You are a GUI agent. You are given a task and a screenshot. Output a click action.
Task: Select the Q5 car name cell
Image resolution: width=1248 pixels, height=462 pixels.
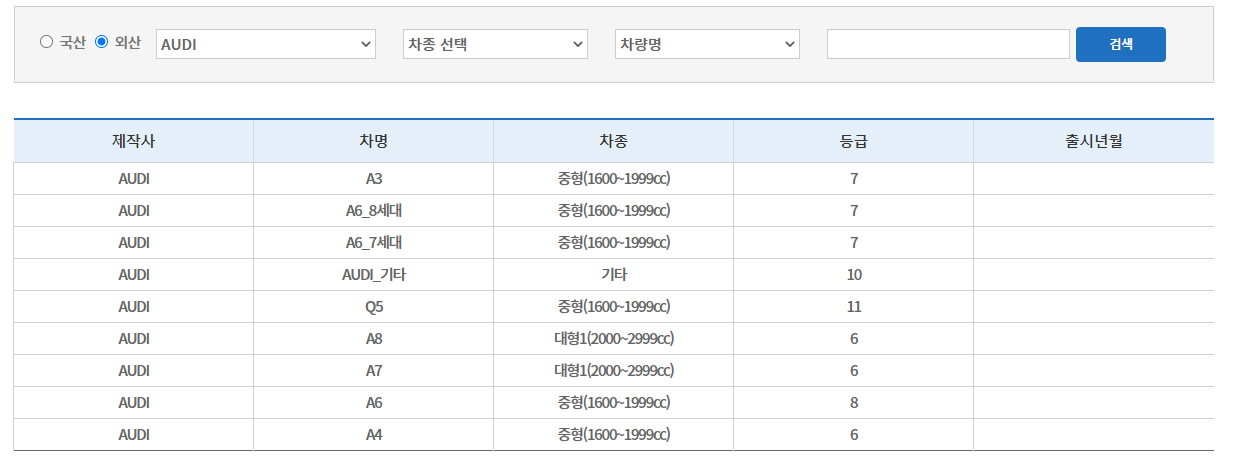(373, 307)
